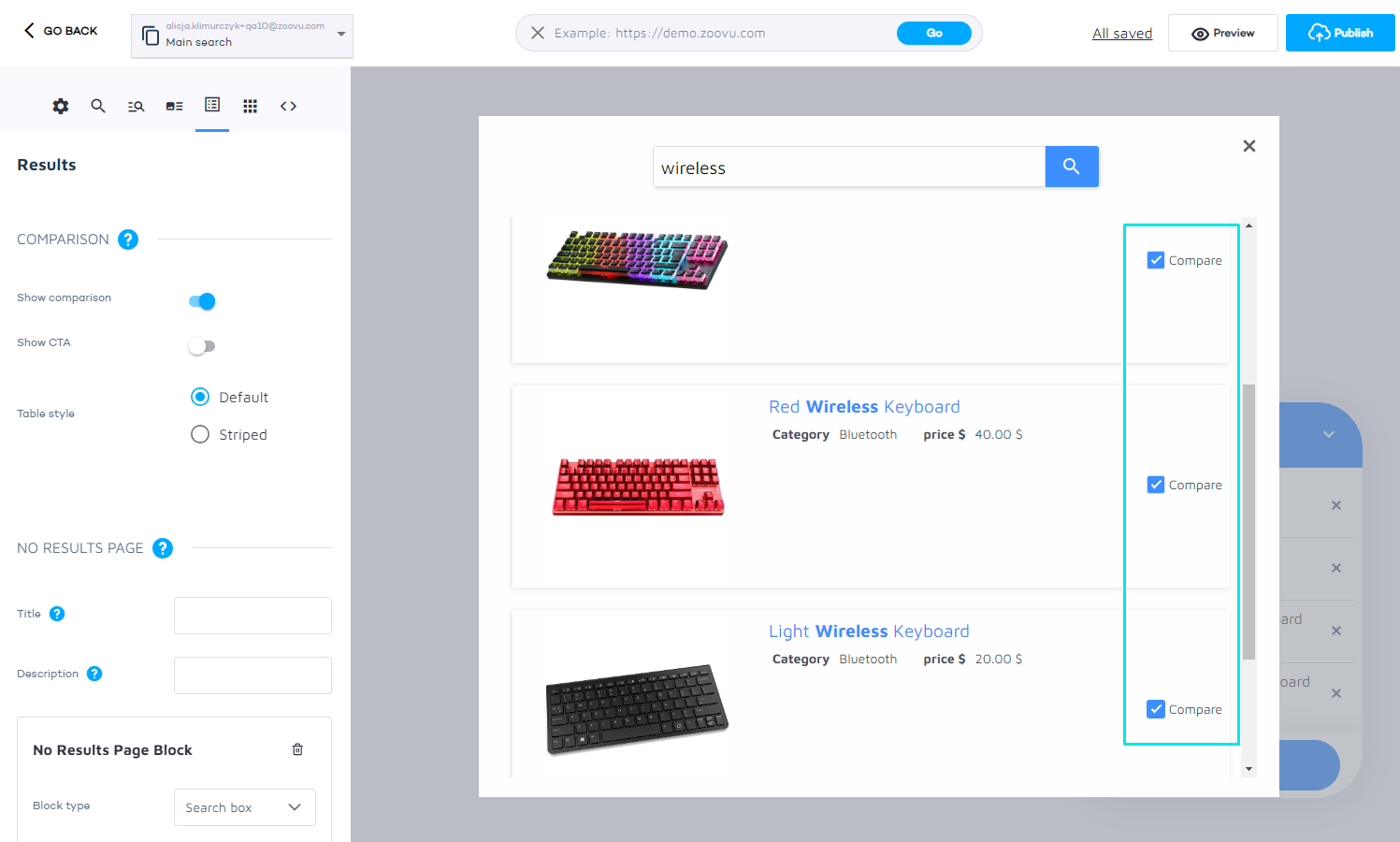
Task: Click the Title input field
Action: (x=253, y=616)
